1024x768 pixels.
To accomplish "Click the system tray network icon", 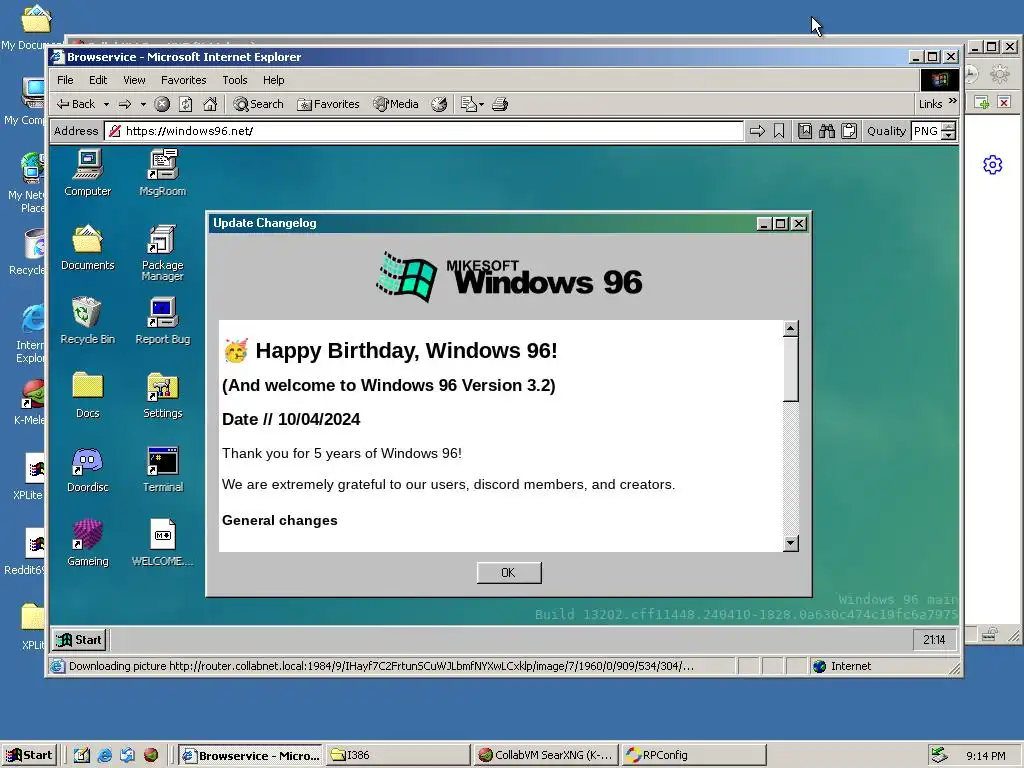I will coord(939,755).
